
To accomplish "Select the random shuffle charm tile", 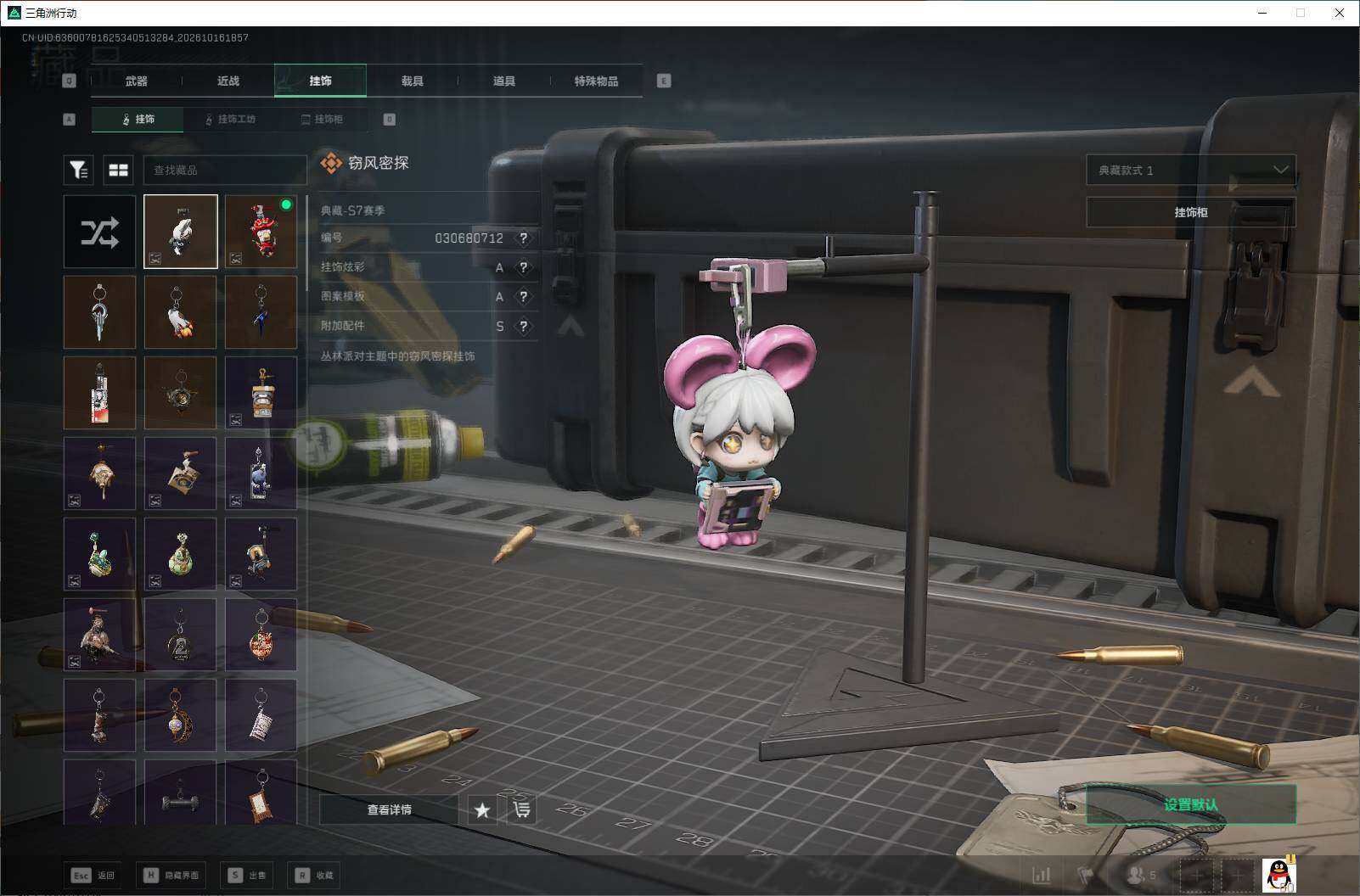I will (99, 232).
